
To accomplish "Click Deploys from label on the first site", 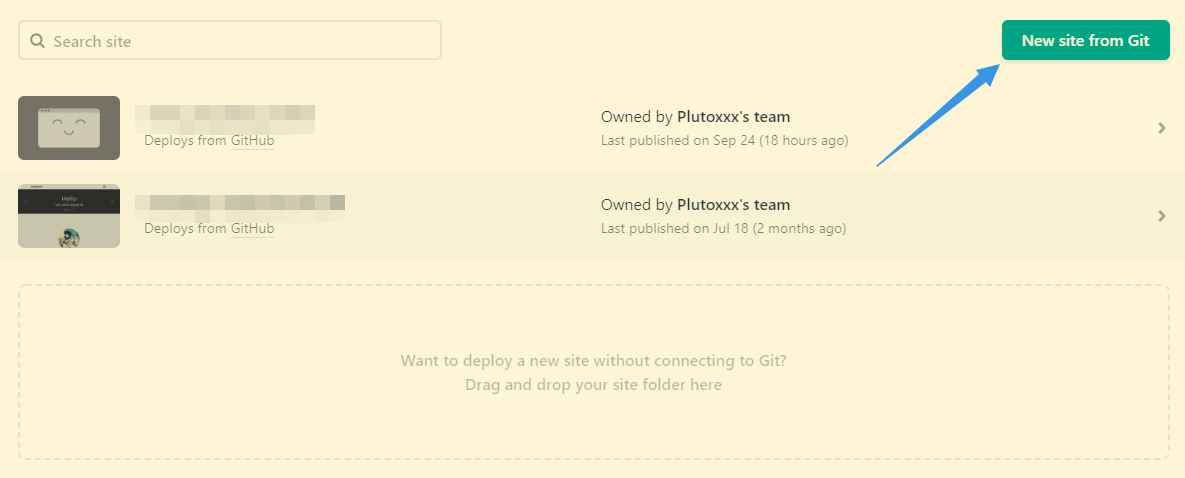I will click(x=185, y=141).
